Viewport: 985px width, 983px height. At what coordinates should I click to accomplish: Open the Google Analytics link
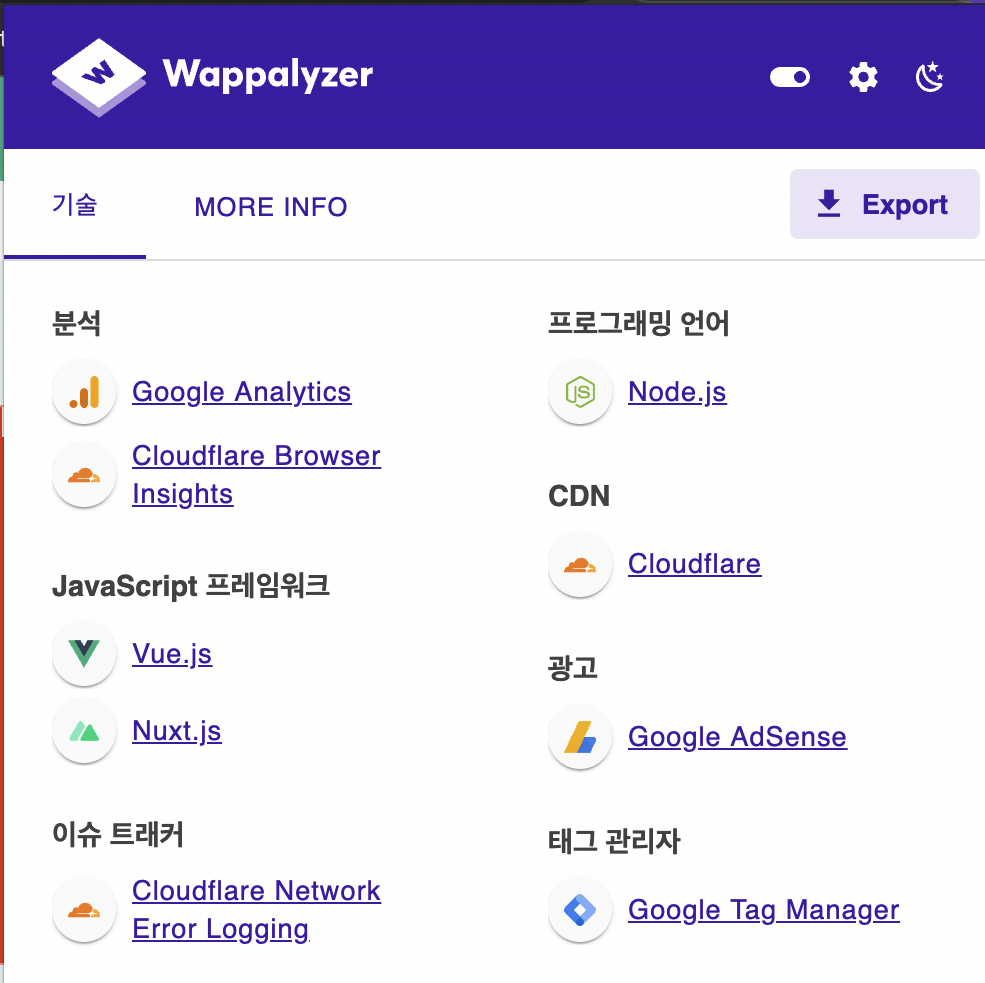click(242, 392)
